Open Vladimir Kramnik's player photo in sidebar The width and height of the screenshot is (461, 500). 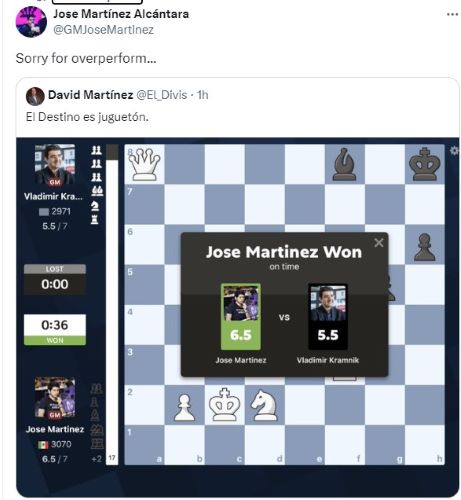(55, 164)
